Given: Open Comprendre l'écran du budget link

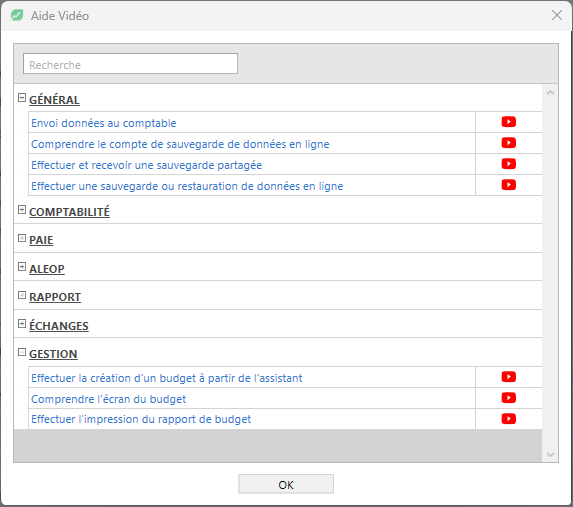Looking at the screenshot, I should point(109,399).
